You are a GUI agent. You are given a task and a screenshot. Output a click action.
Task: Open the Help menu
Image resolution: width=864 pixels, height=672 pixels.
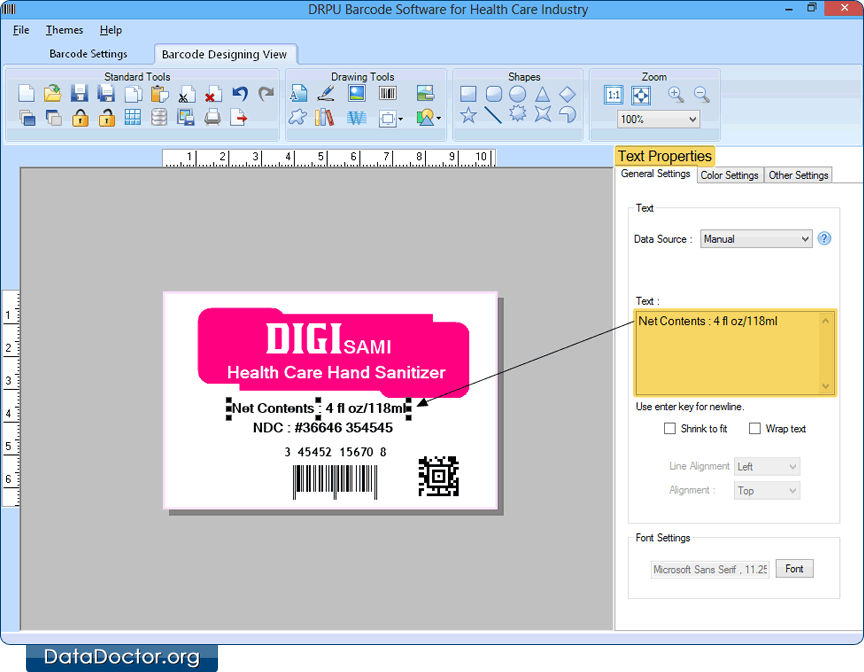coord(111,30)
